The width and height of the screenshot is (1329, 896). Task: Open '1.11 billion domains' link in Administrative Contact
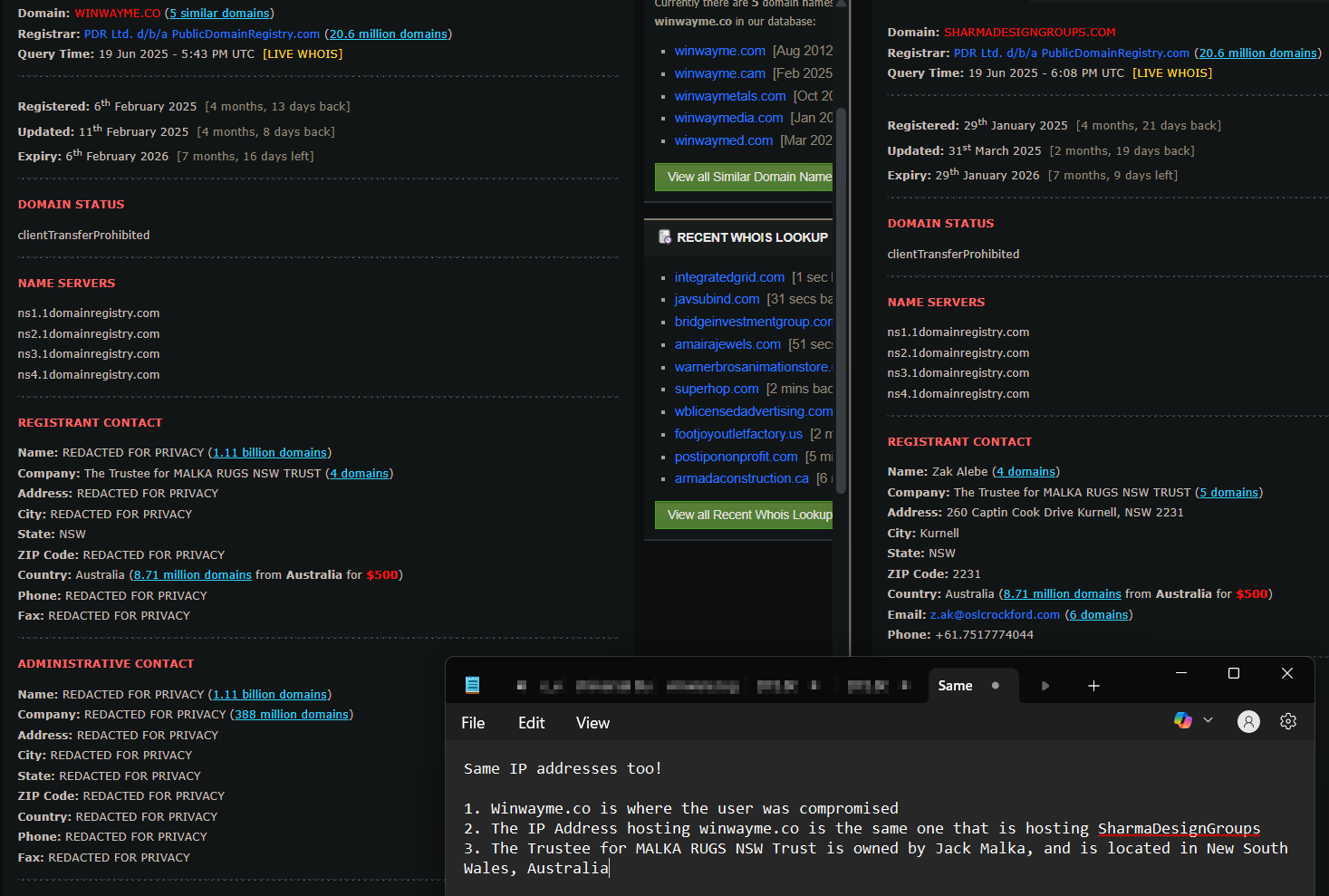pyautogui.click(x=270, y=695)
